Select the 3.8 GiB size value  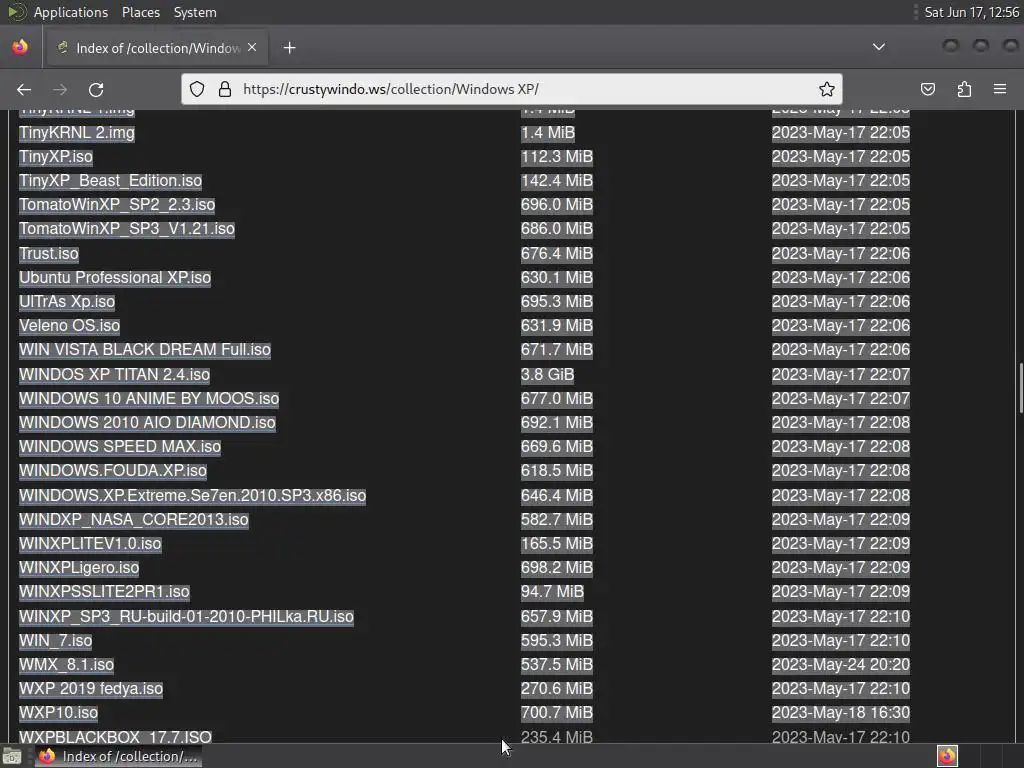tap(547, 375)
